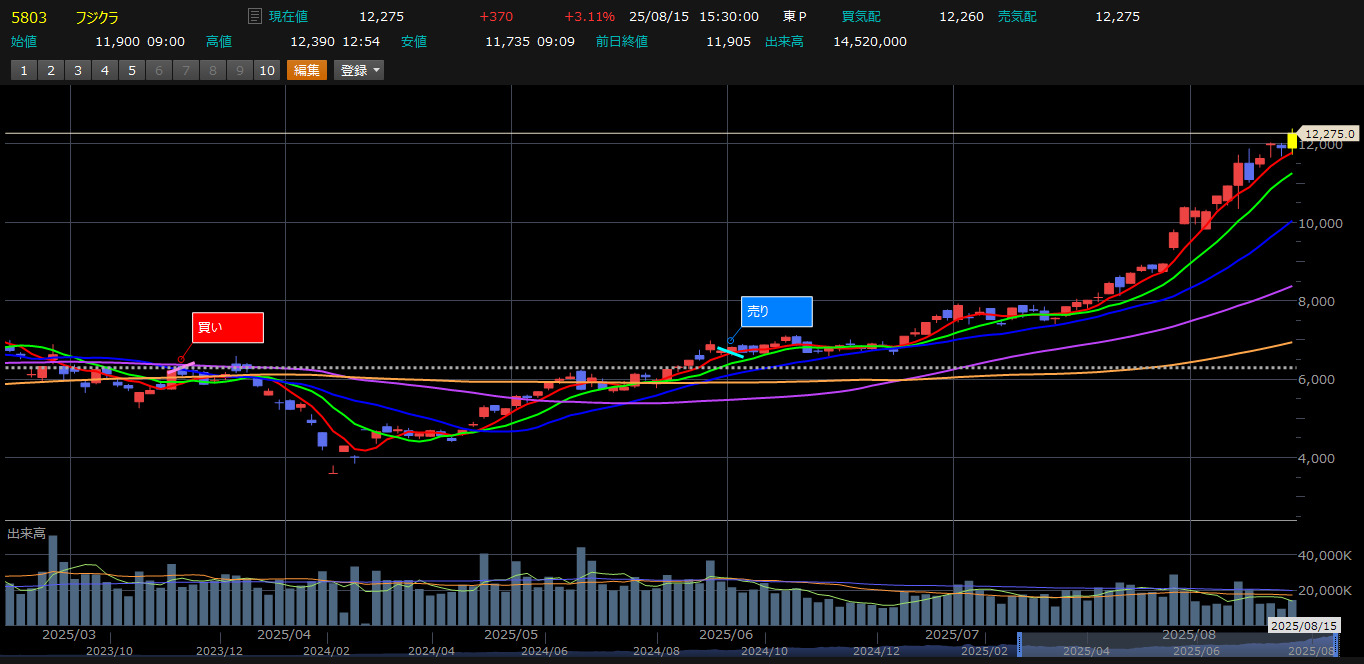Click the blue 売り signal label
This screenshot has width=1364, height=664.
pos(776,312)
